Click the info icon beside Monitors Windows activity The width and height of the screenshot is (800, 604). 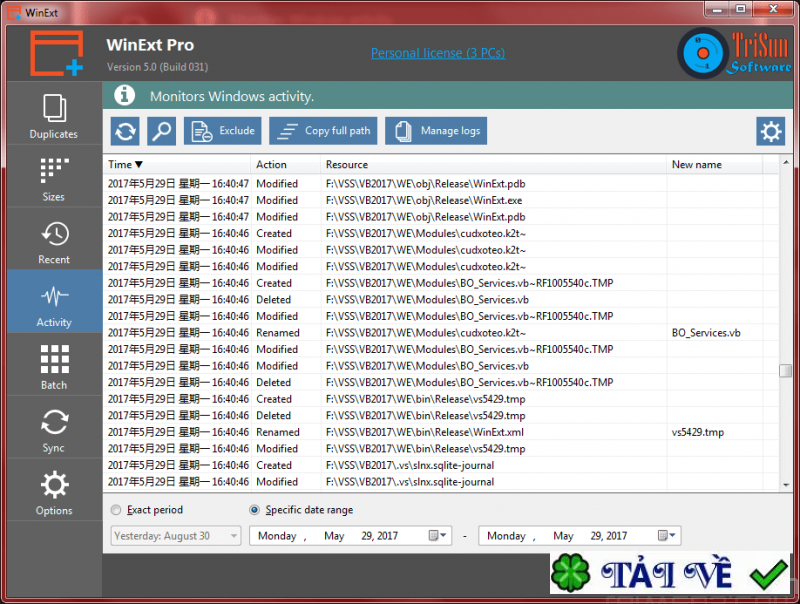point(124,95)
